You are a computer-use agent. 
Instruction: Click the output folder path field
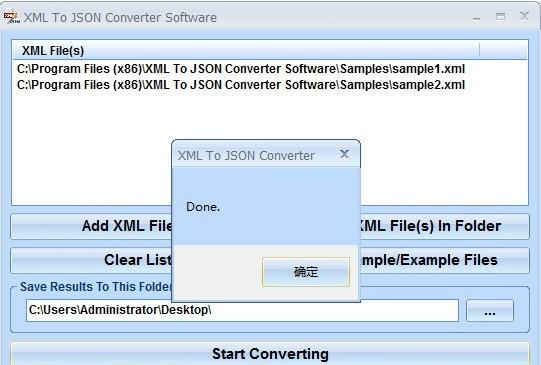pos(242,310)
